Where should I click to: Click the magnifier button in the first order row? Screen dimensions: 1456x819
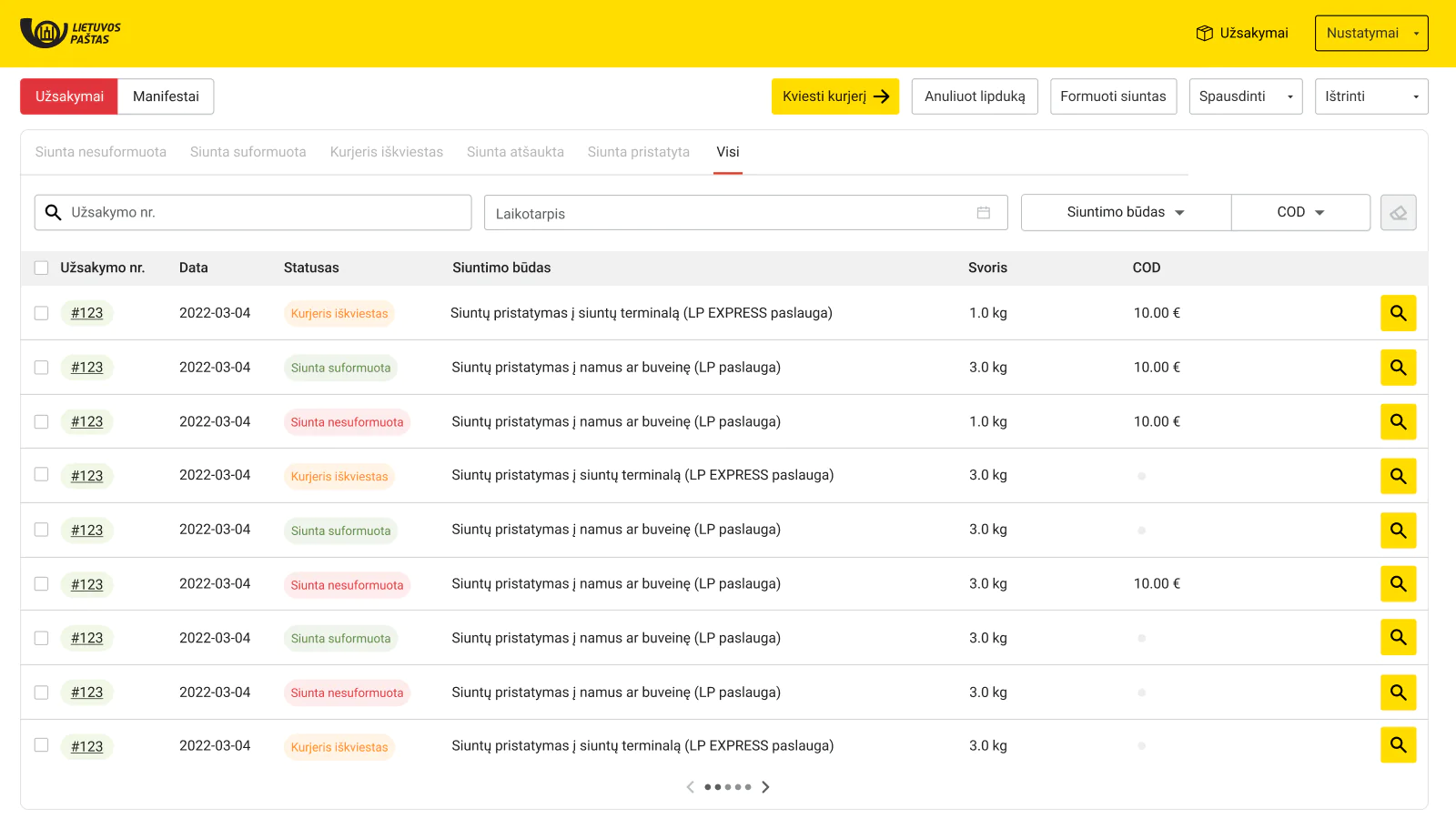1398,313
